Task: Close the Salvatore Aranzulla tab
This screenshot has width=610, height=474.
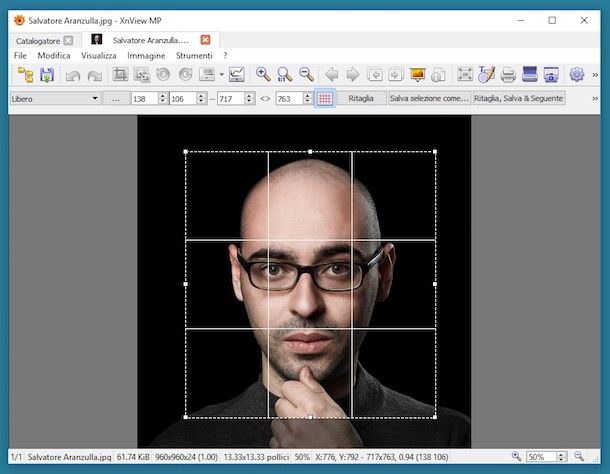Action: (205, 40)
